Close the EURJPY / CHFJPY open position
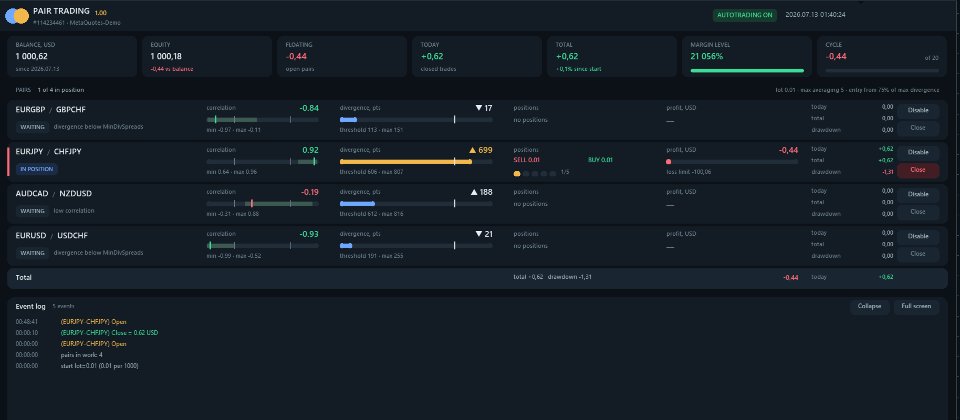This screenshot has width=960, height=420. pos(918,170)
